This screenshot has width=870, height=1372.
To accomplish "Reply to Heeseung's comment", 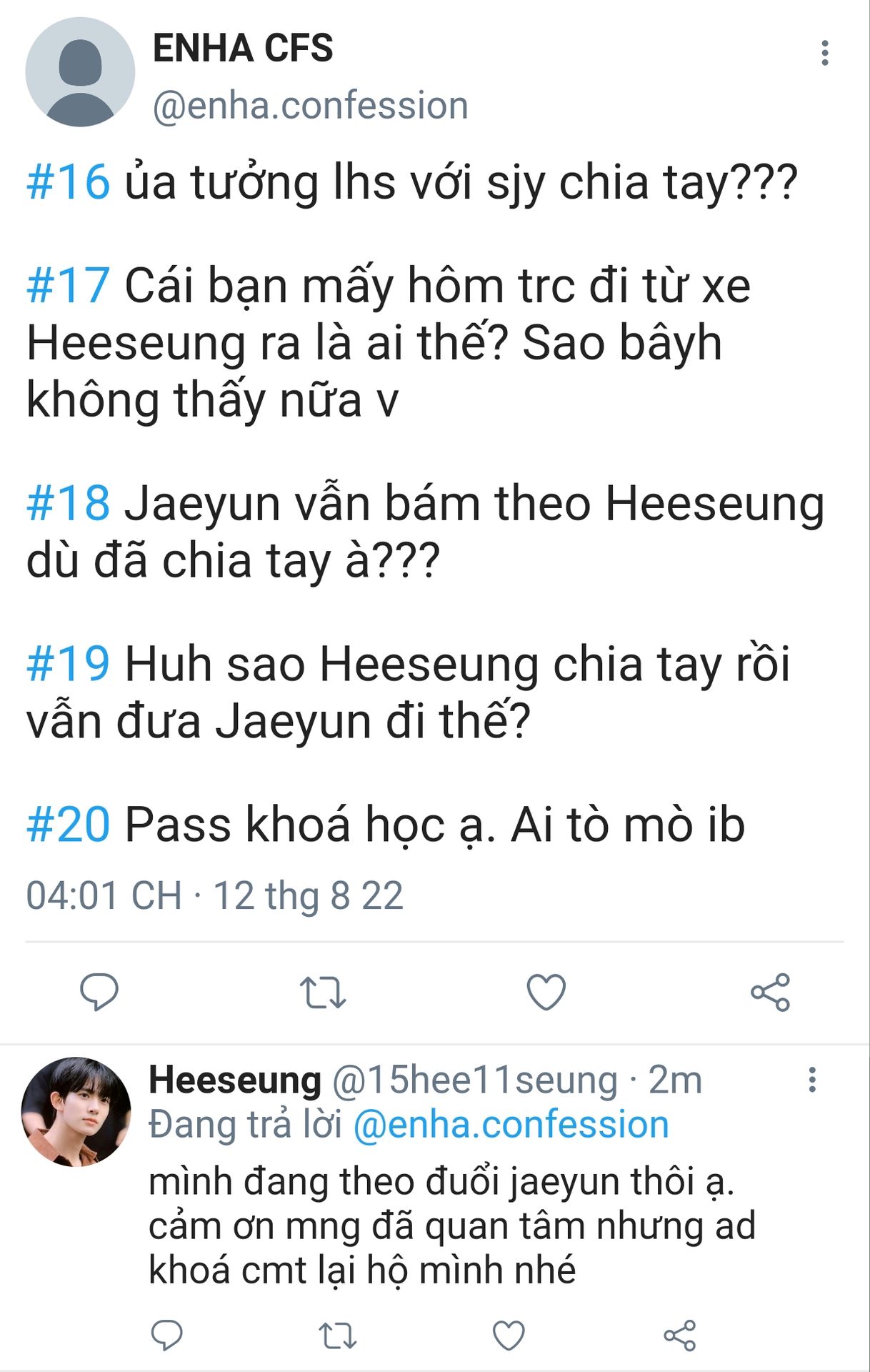I will pos(167,1335).
